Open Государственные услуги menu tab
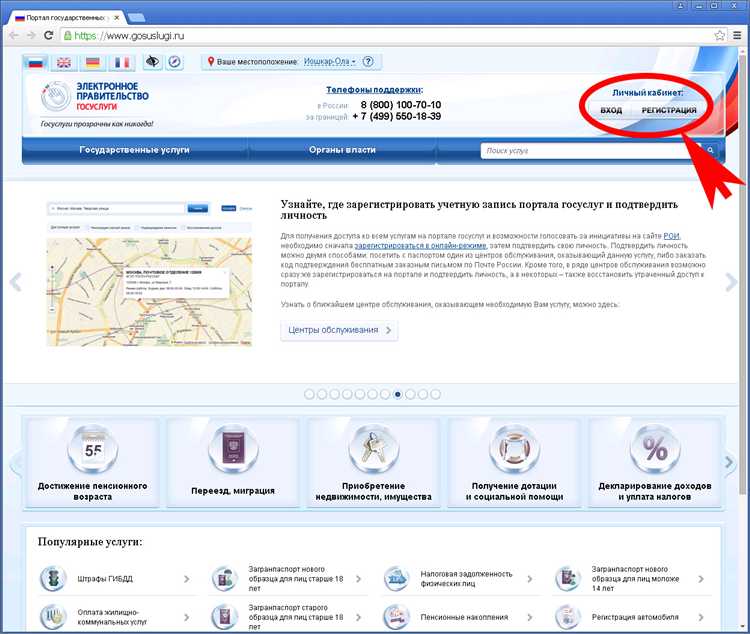 134,150
